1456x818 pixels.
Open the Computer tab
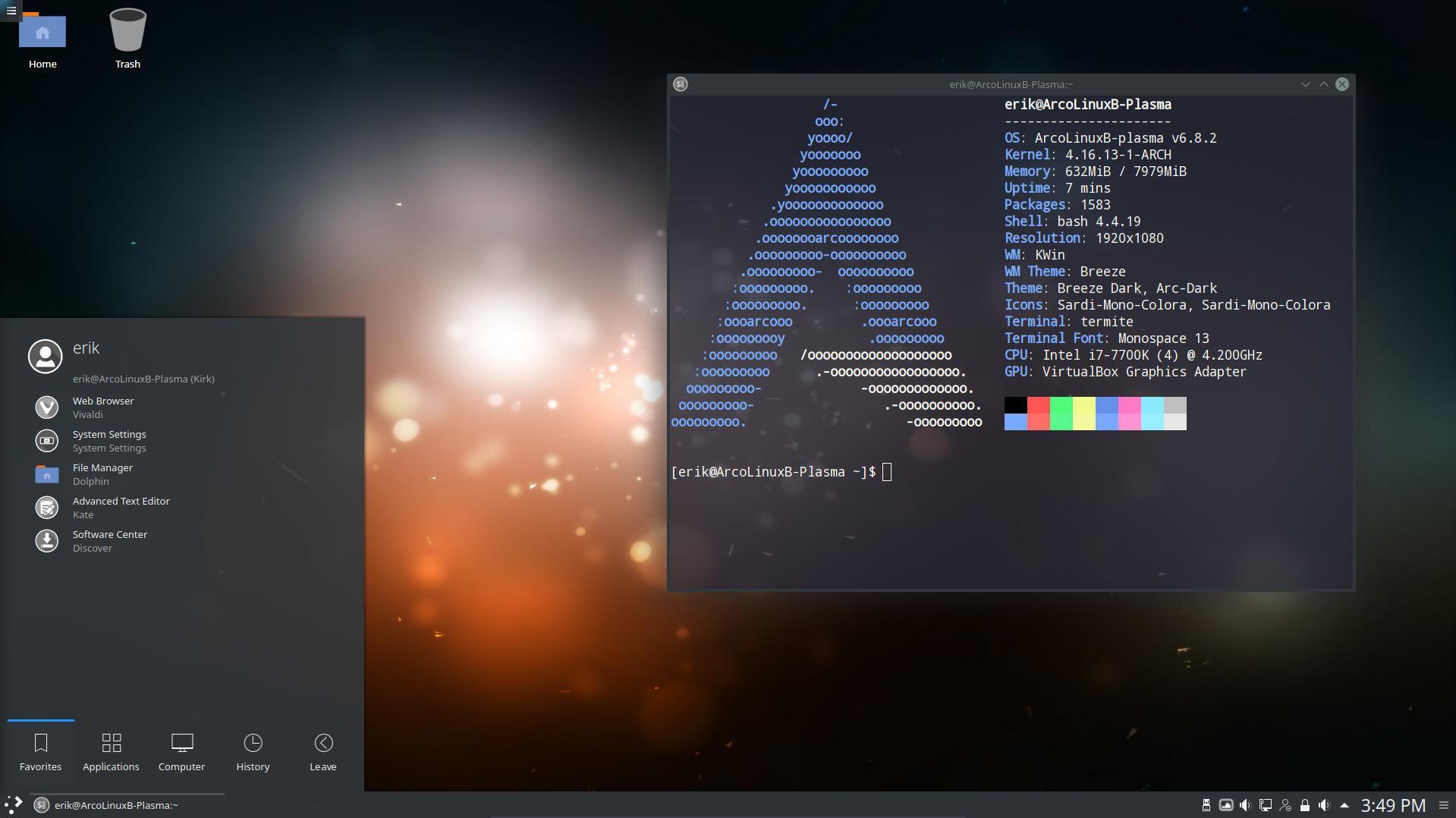point(182,752)
